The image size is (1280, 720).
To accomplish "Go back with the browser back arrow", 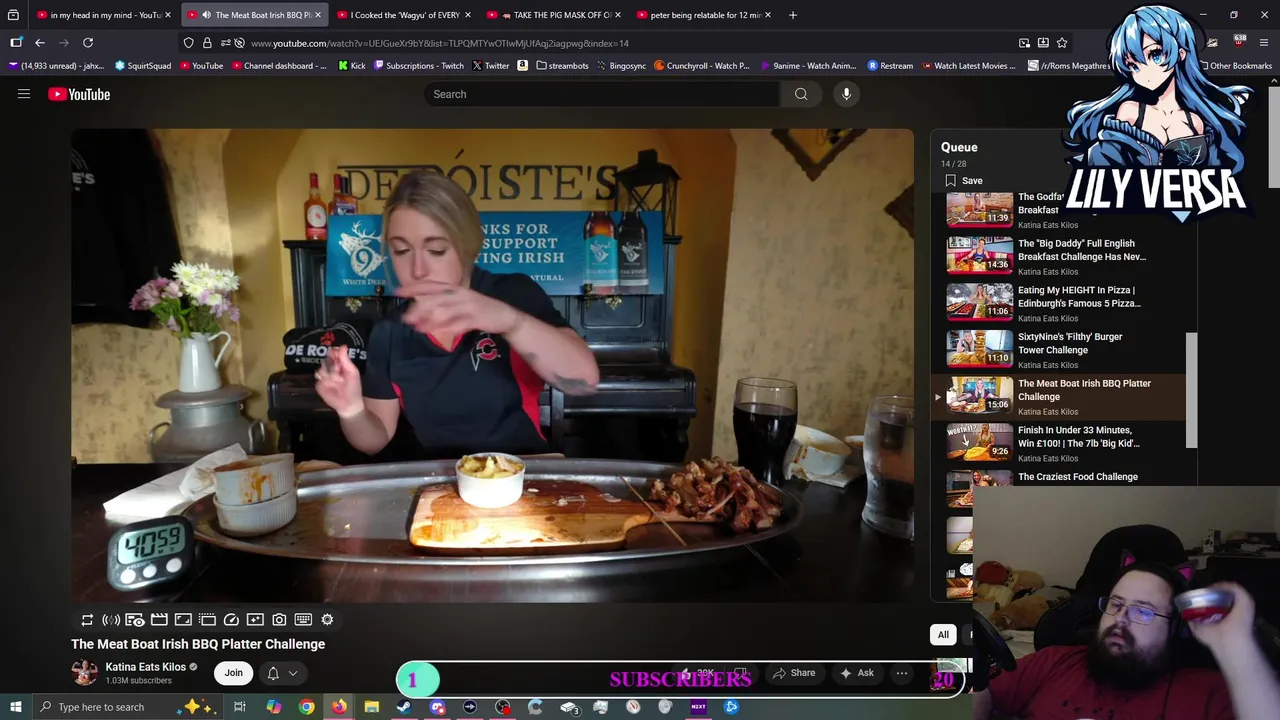I will tap(39, 43).
